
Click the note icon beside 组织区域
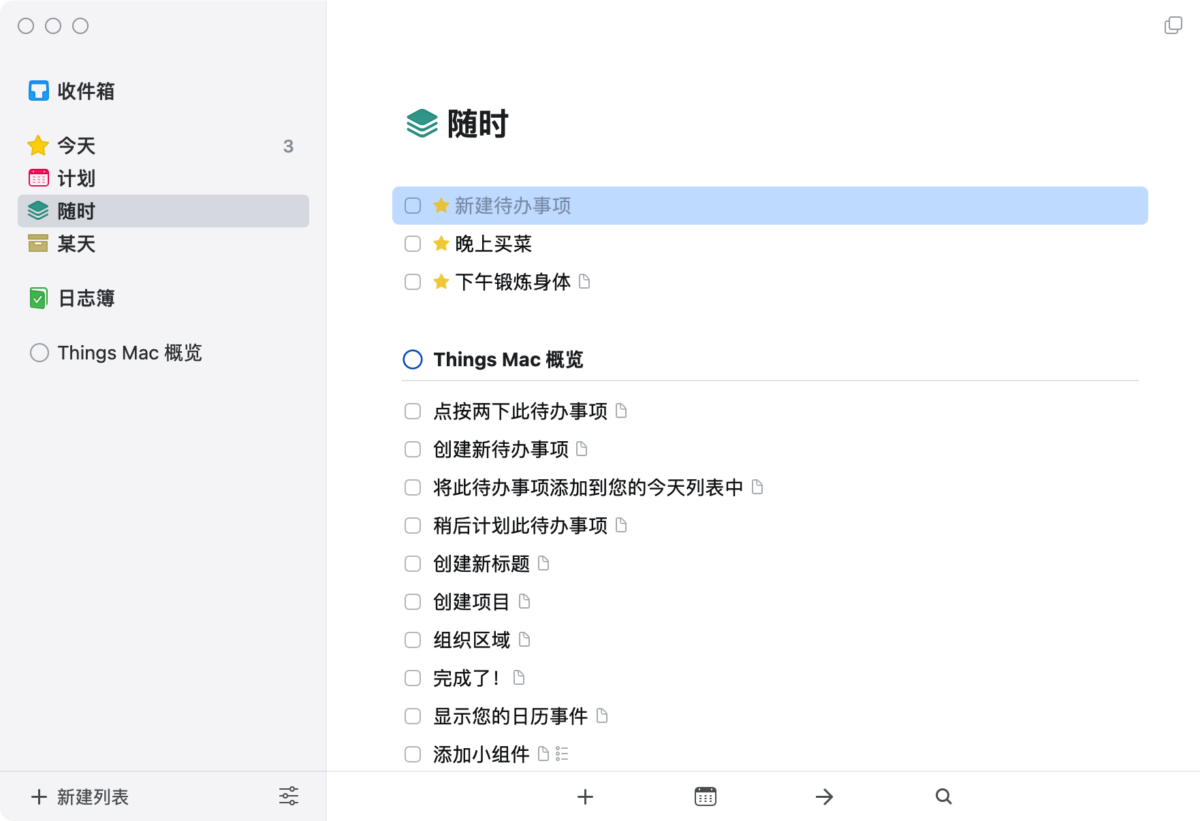coord(524,640)
